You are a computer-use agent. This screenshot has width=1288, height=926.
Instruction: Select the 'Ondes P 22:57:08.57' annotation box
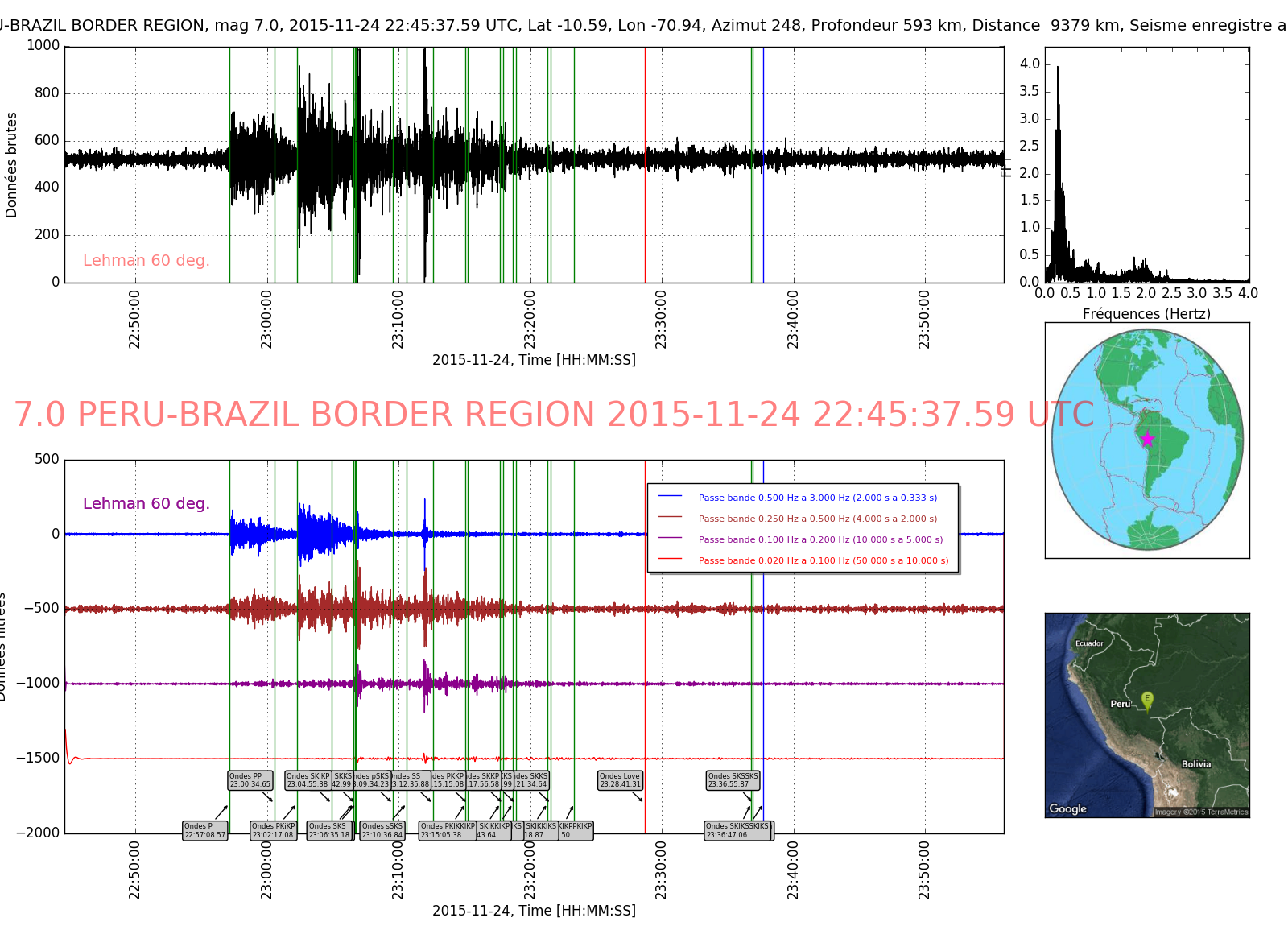click(x=205, y=831)
